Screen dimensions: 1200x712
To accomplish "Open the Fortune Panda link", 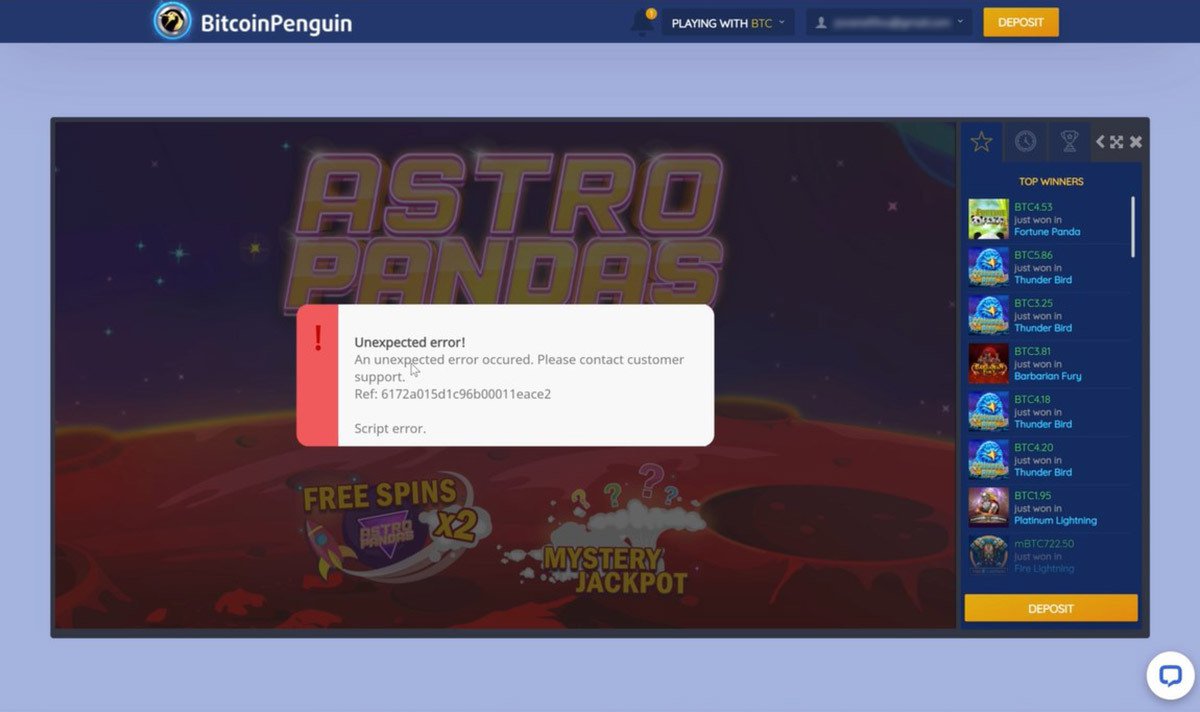I will 1047,232.
